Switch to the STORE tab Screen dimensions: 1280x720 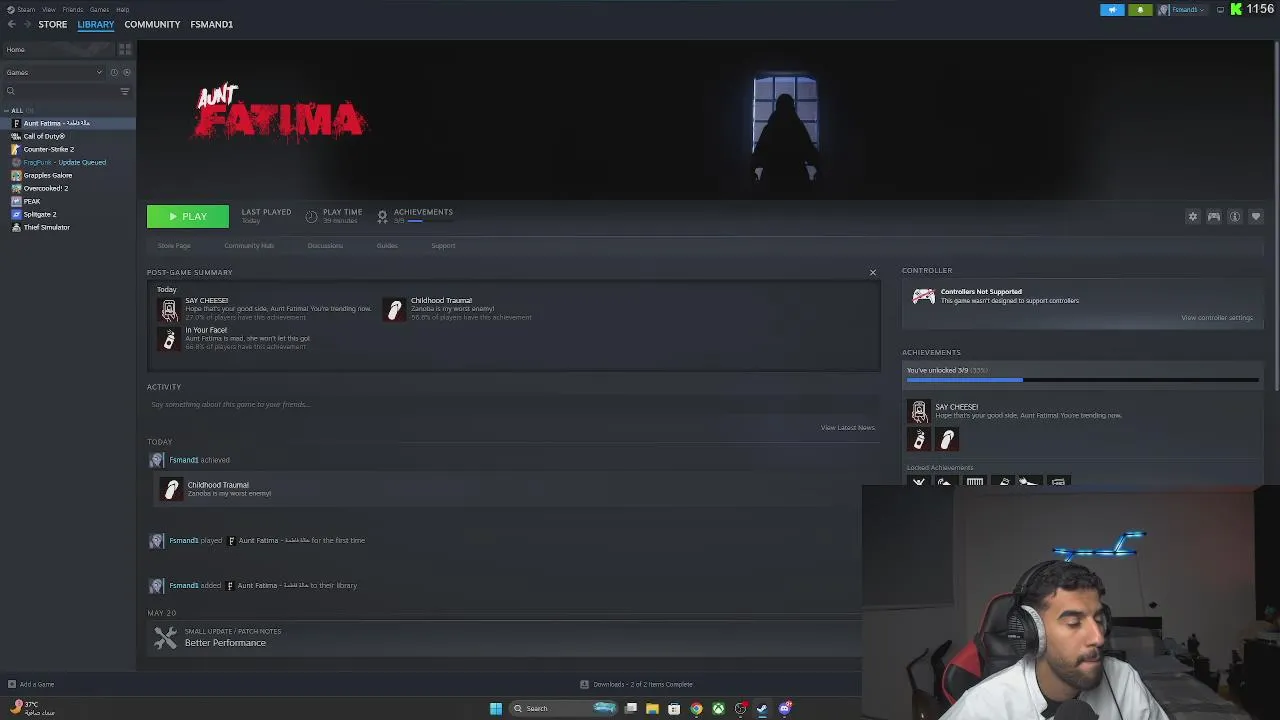(x=53, y=24)
